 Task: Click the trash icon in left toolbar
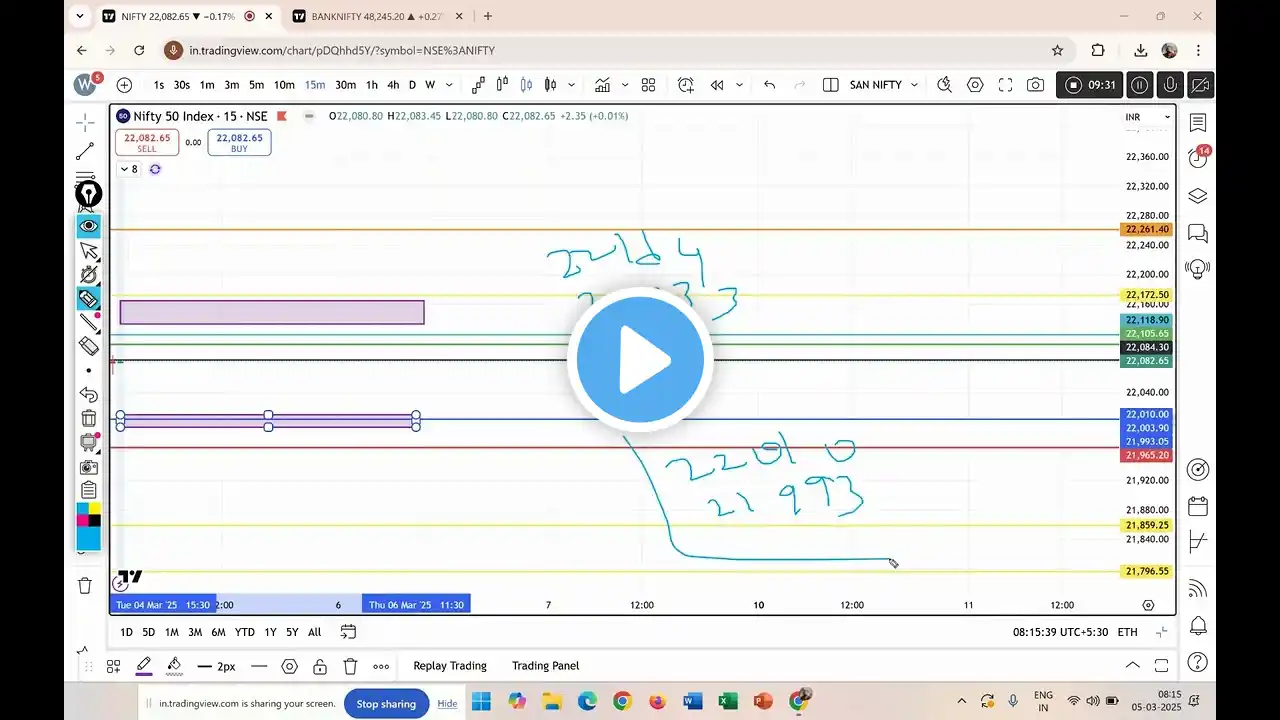tap(88, 418)
